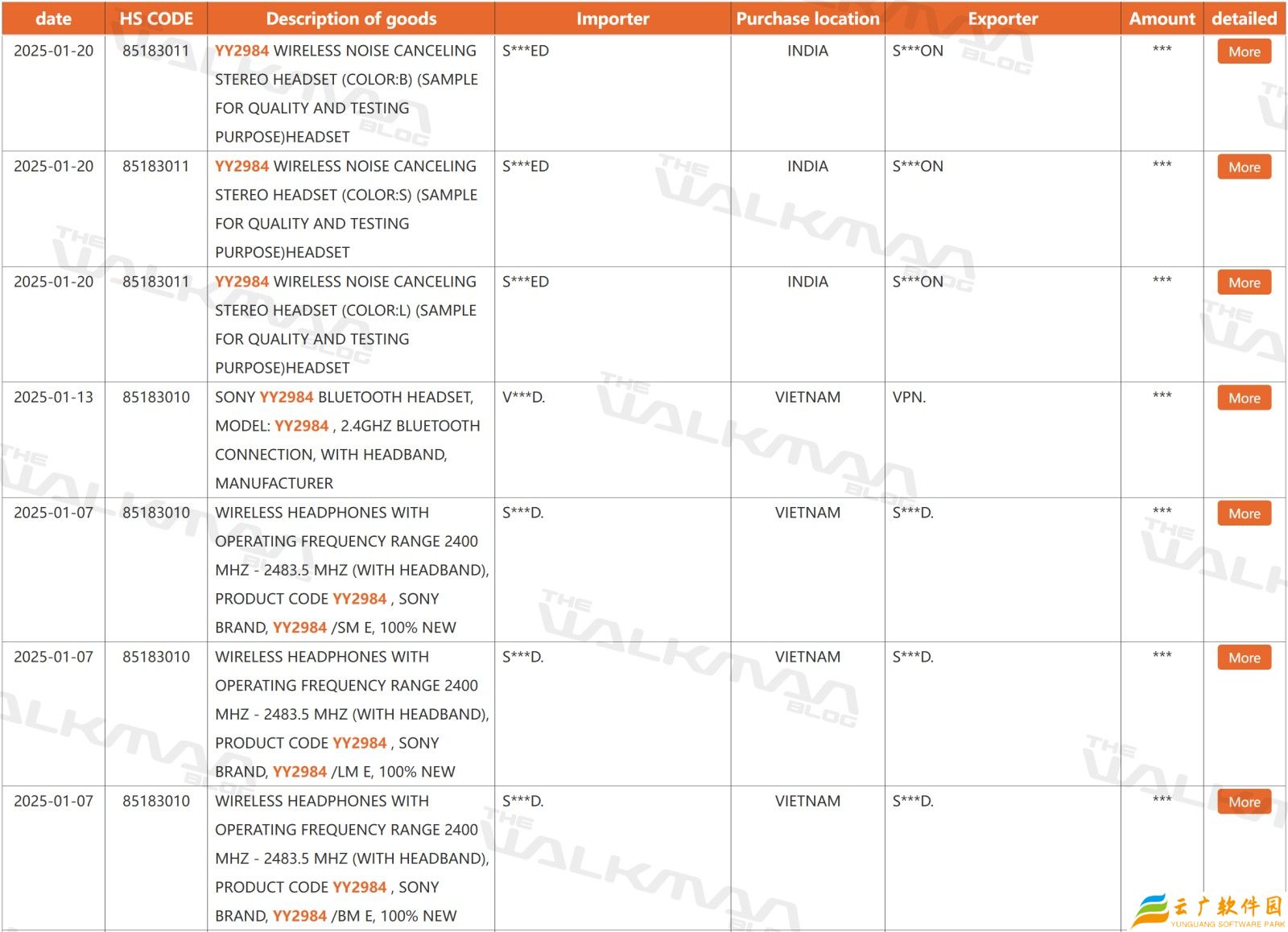The width and height of the screenshot is (1288, 932).
Task: Click the YY2984 link in the COLOR:B row
Action: [x=242, y=51]
